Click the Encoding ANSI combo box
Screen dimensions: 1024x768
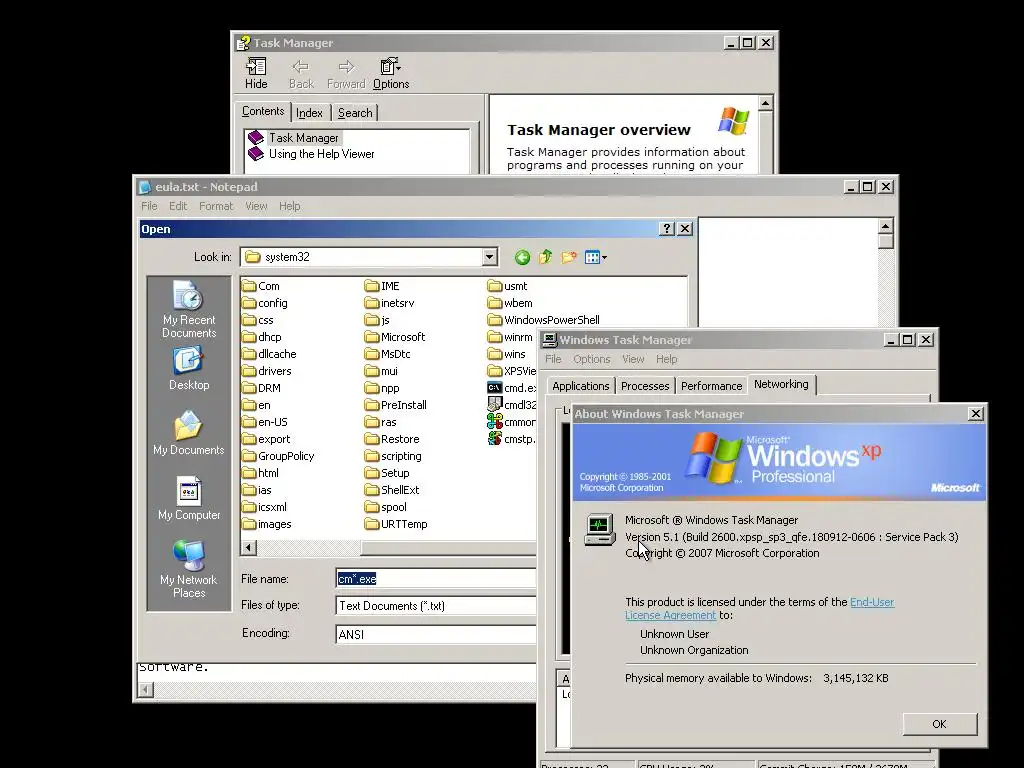tap(436, 634)
